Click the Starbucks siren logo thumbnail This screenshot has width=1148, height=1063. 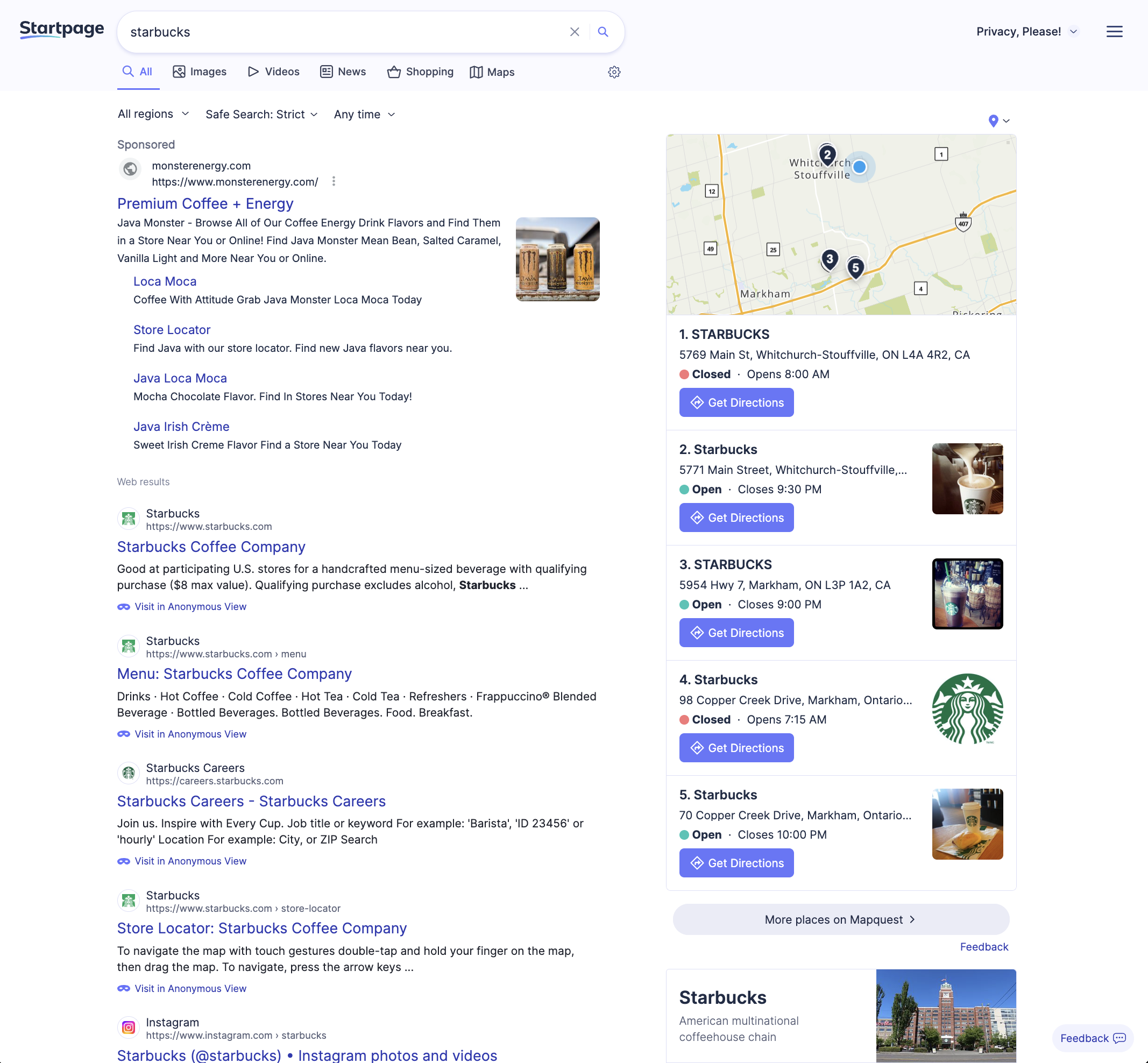[967, 708]
